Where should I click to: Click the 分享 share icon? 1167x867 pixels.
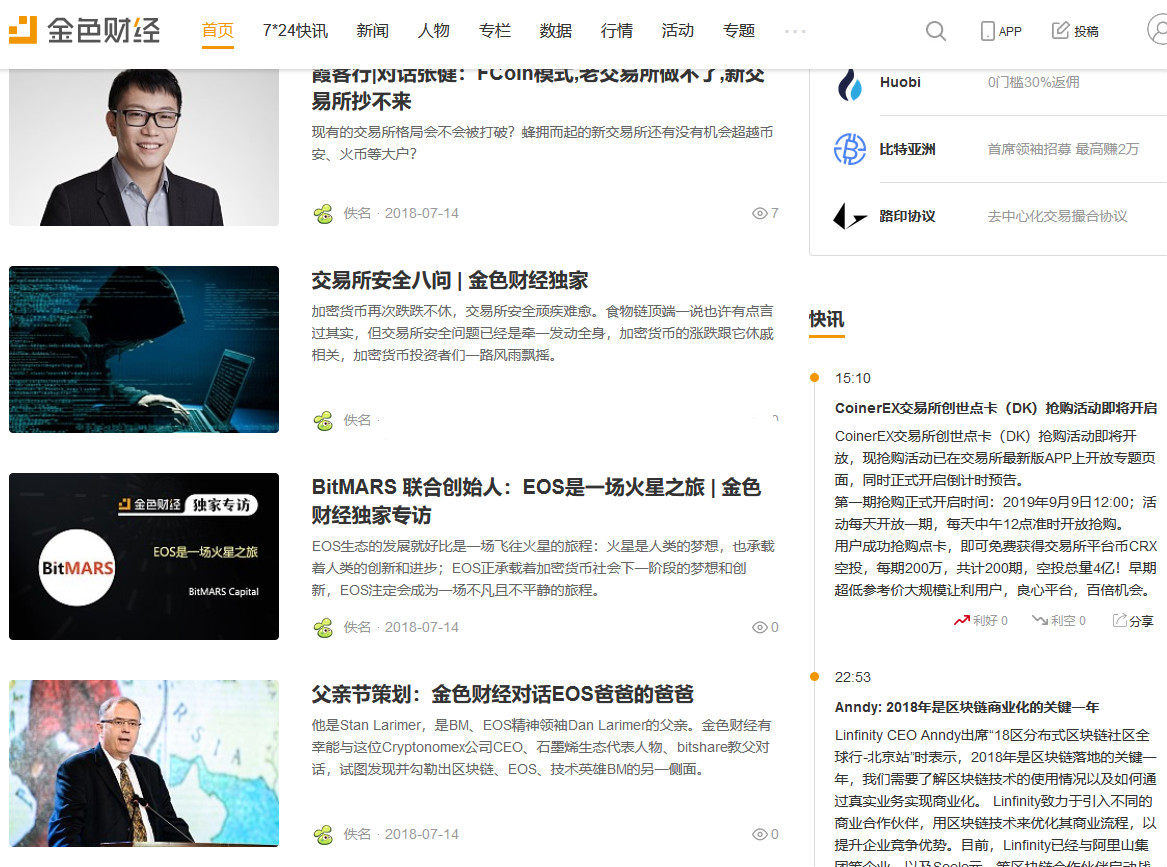(x=1119, y=620)
